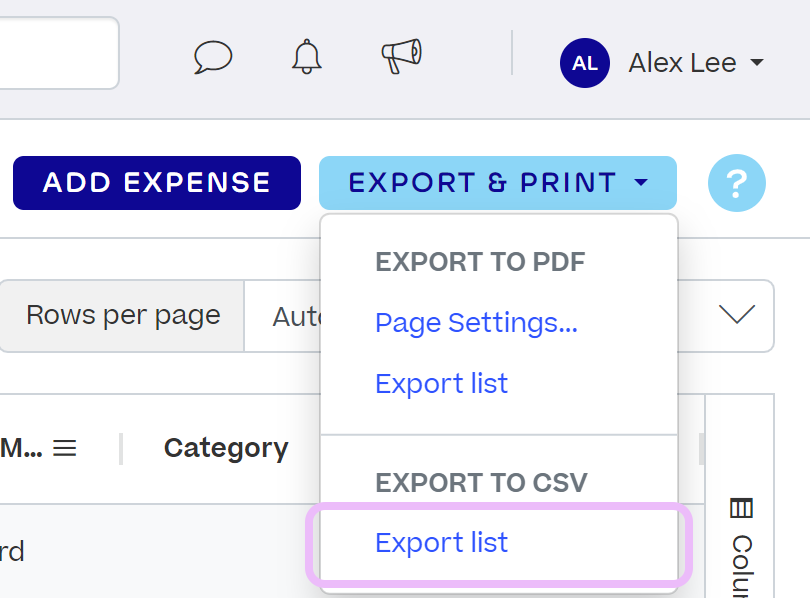Sort by the Category column header
This screenshot has width=810, height=598.
coord(226,448)
